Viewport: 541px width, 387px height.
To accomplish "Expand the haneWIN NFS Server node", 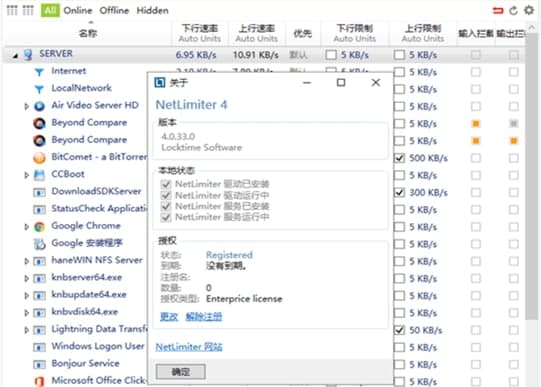I will click(26, 261).
